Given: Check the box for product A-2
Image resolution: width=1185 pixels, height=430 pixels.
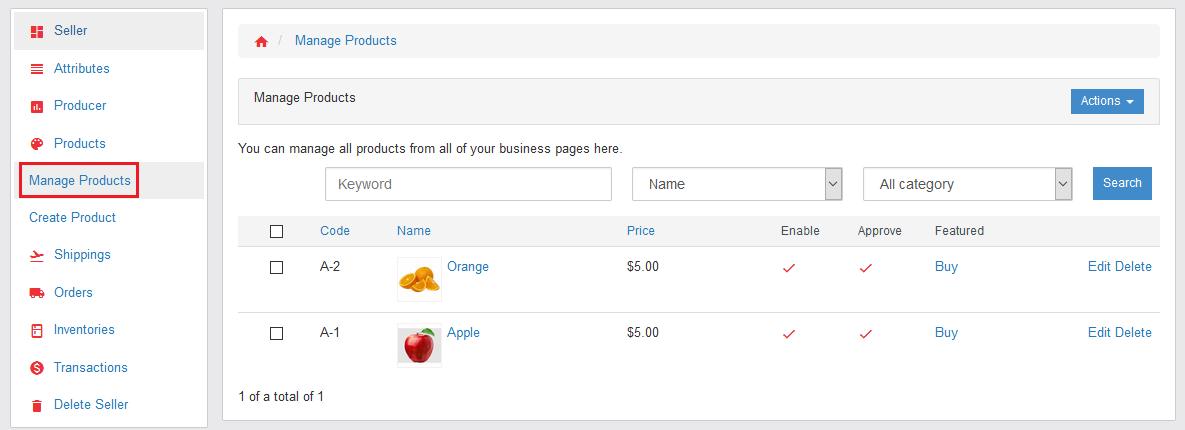Looking at the screenshot, I should (x=277, y=267).
